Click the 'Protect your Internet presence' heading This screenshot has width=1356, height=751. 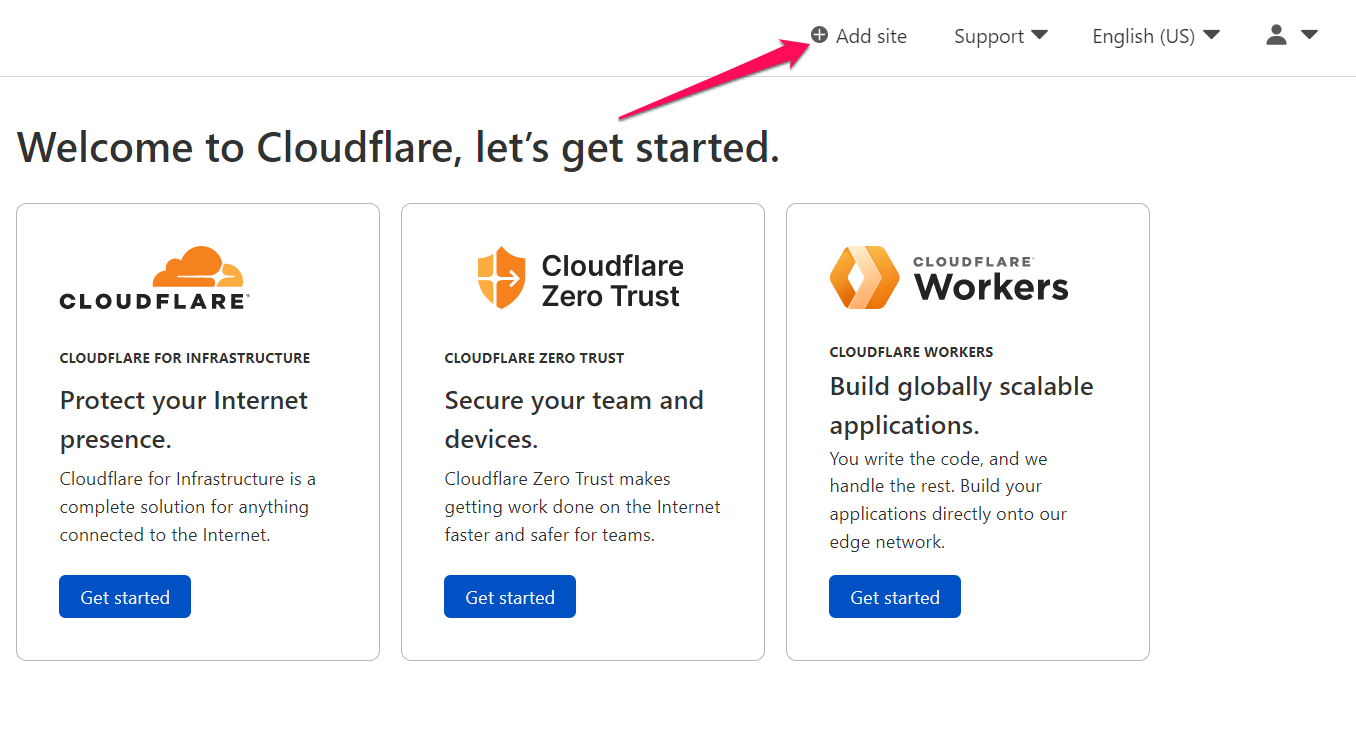coord(183,419)
